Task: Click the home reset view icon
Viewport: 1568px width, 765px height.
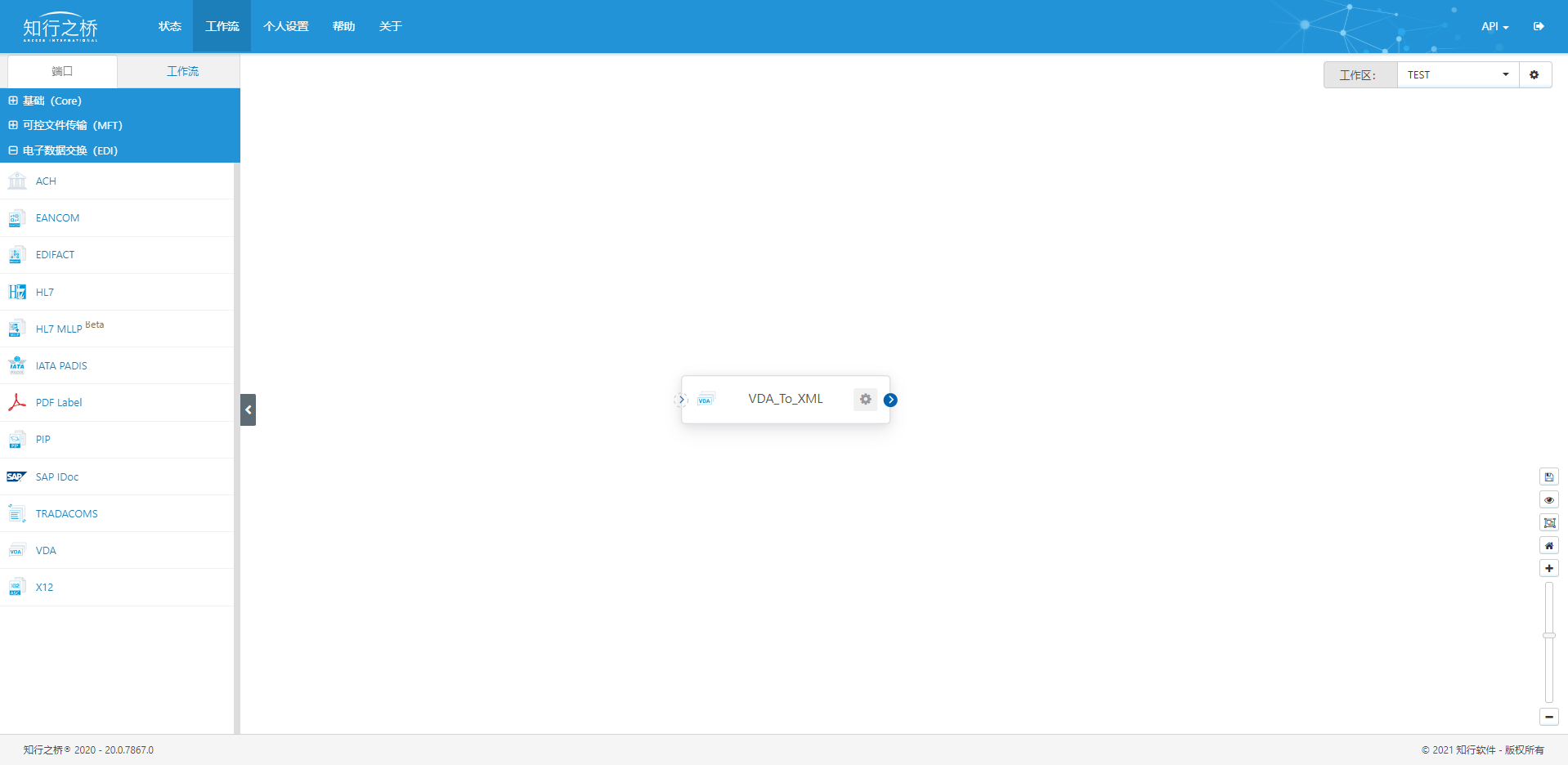Action: point(1549,545)
